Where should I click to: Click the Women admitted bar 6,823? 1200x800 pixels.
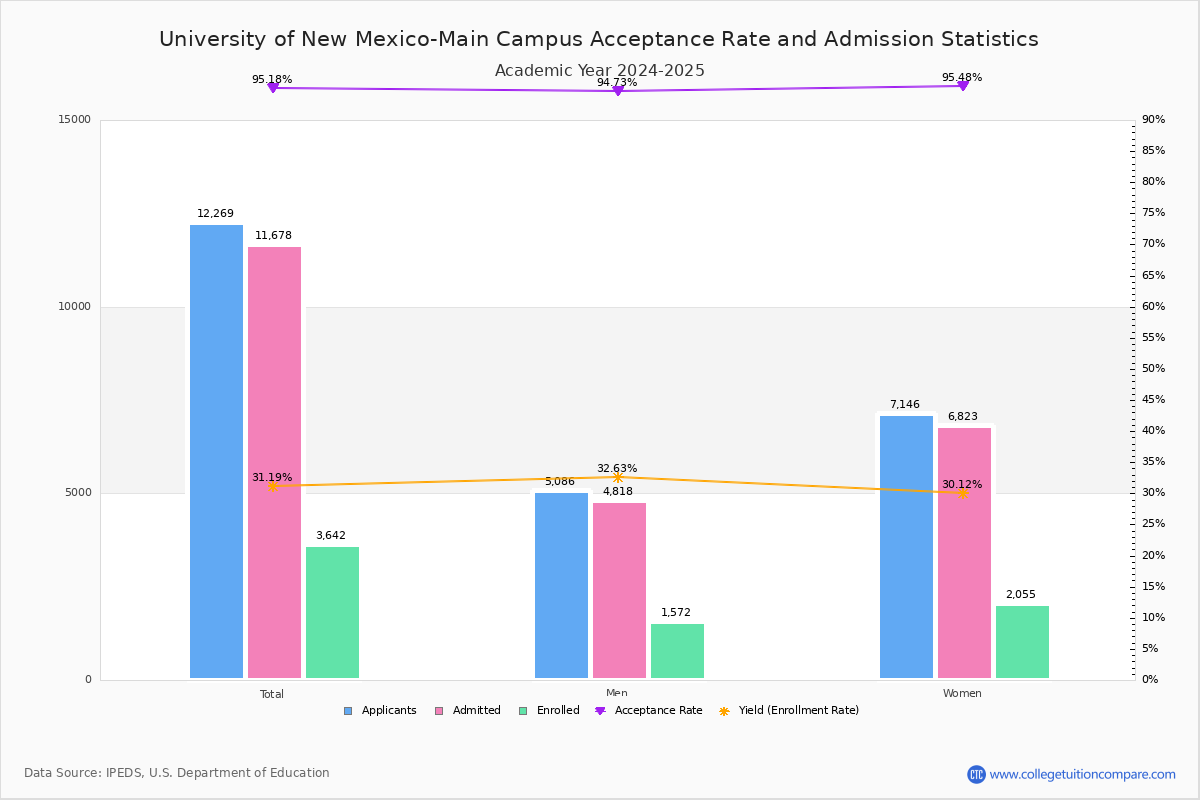coord(964,553)
